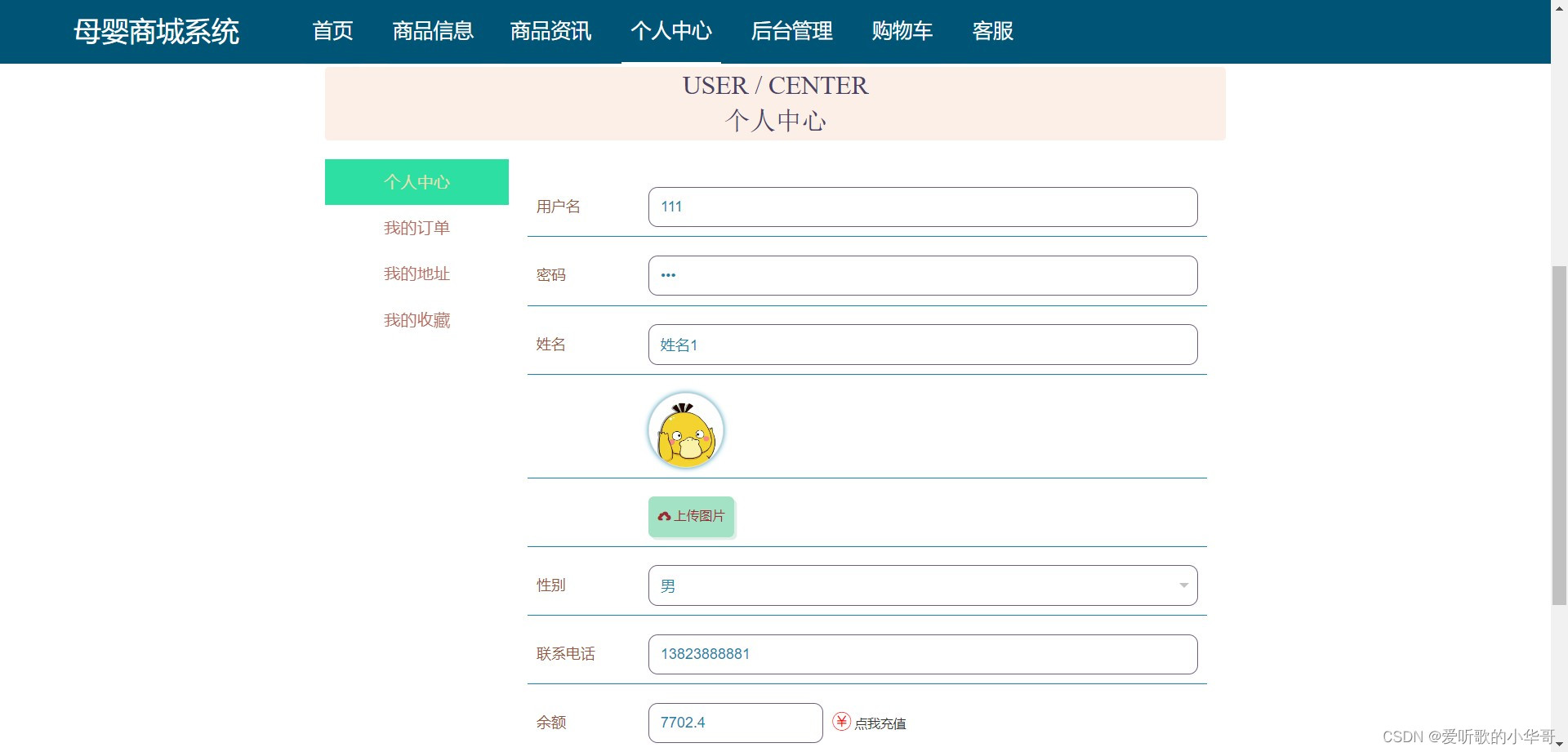This screenshot has width=1568, height=752.
Task: Focus the 联系电话 field with 13823888881
Action: [923, 654]
